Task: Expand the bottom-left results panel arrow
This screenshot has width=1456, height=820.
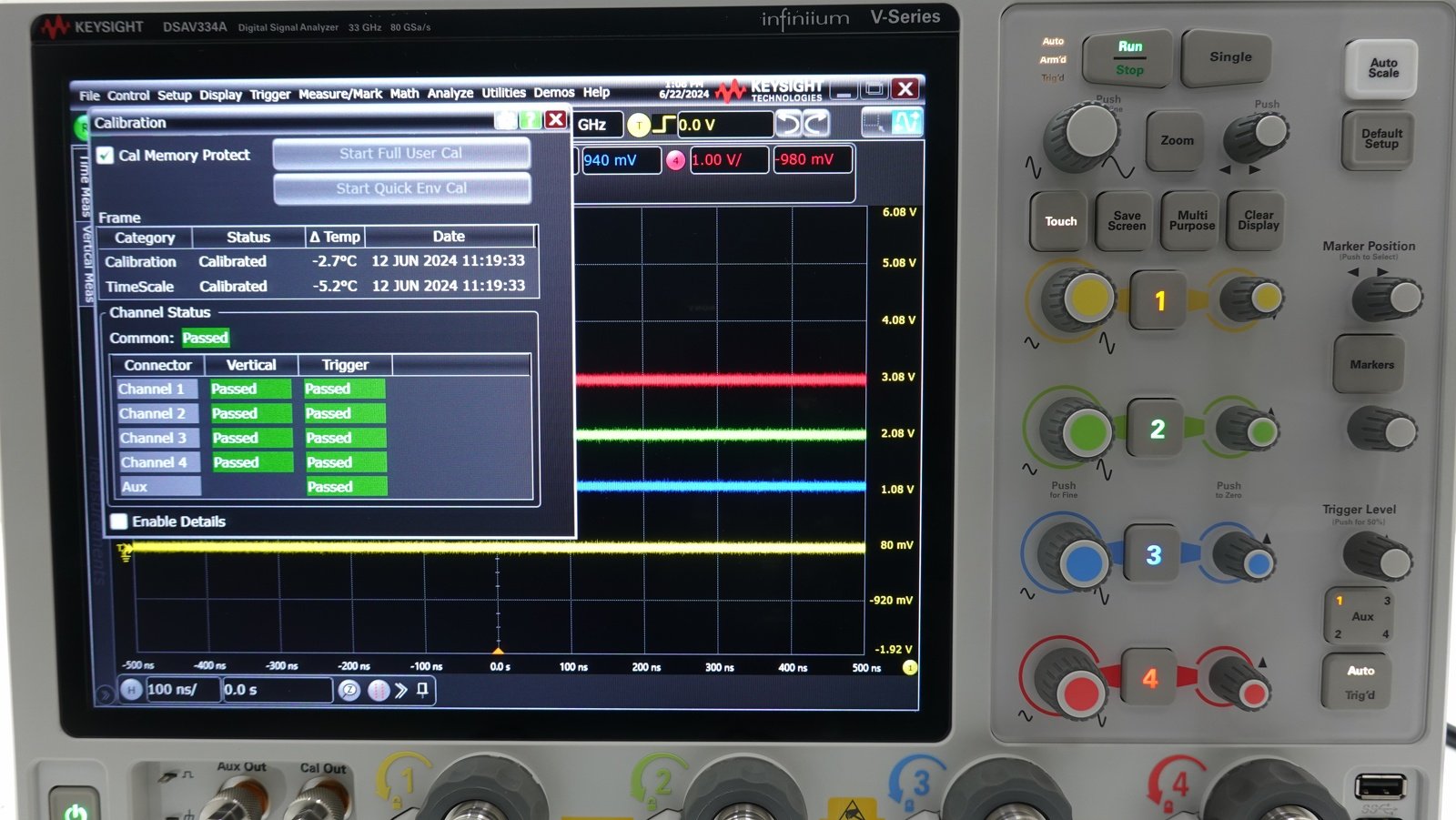Action: [105, 694]
